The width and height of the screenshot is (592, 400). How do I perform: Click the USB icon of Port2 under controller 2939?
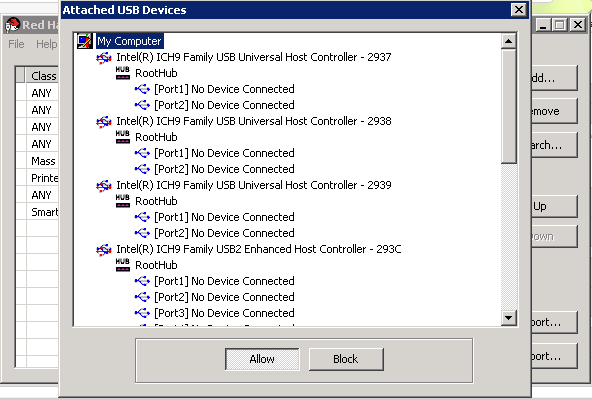pyautogui.click(x=142, y=233)
